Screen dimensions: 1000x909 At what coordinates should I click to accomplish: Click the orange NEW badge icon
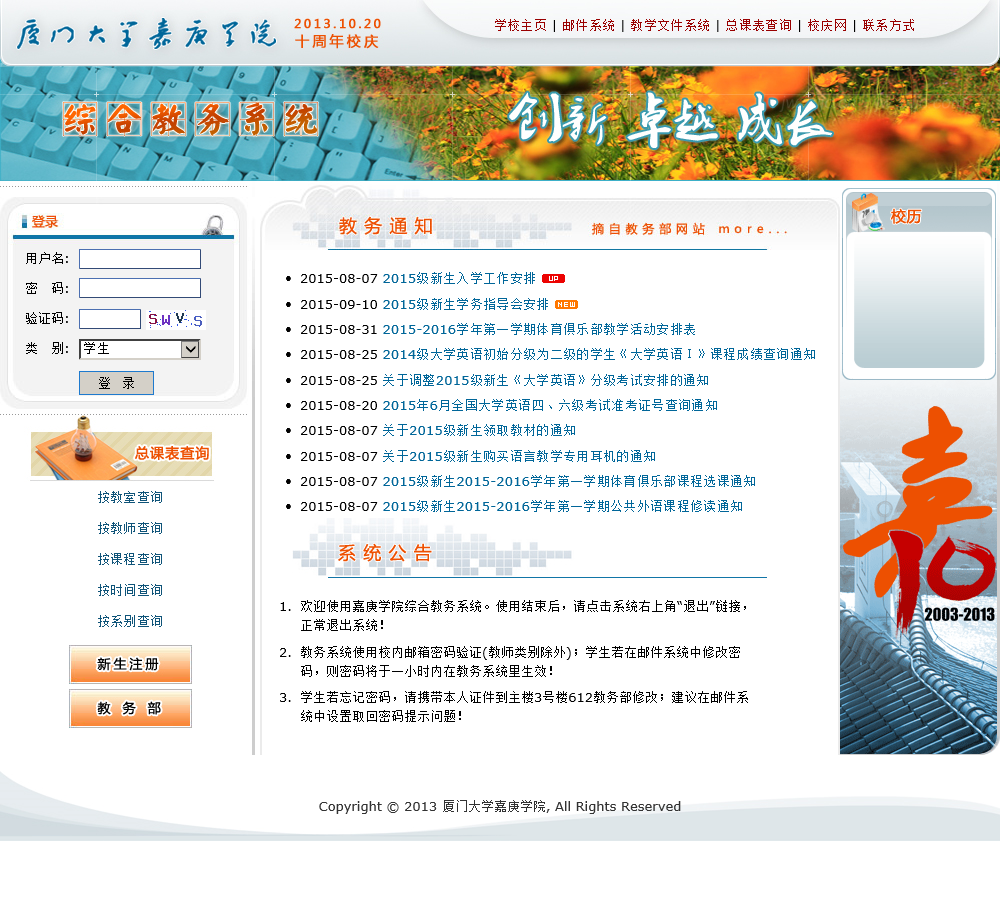566,305
